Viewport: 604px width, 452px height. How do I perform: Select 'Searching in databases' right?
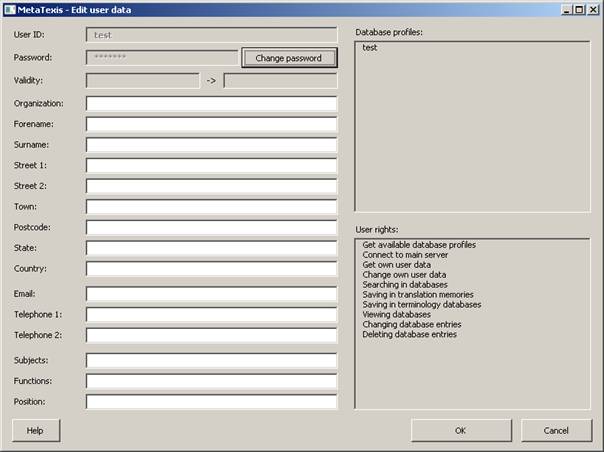coord(405,285)
